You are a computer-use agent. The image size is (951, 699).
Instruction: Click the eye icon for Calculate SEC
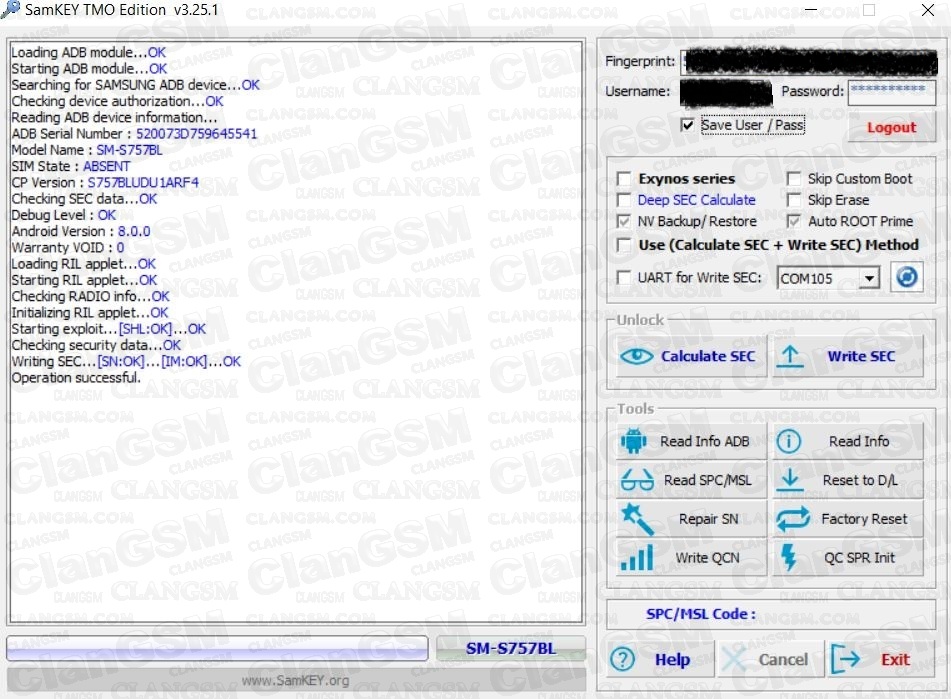pyautogui.click(x=637, y=356)
